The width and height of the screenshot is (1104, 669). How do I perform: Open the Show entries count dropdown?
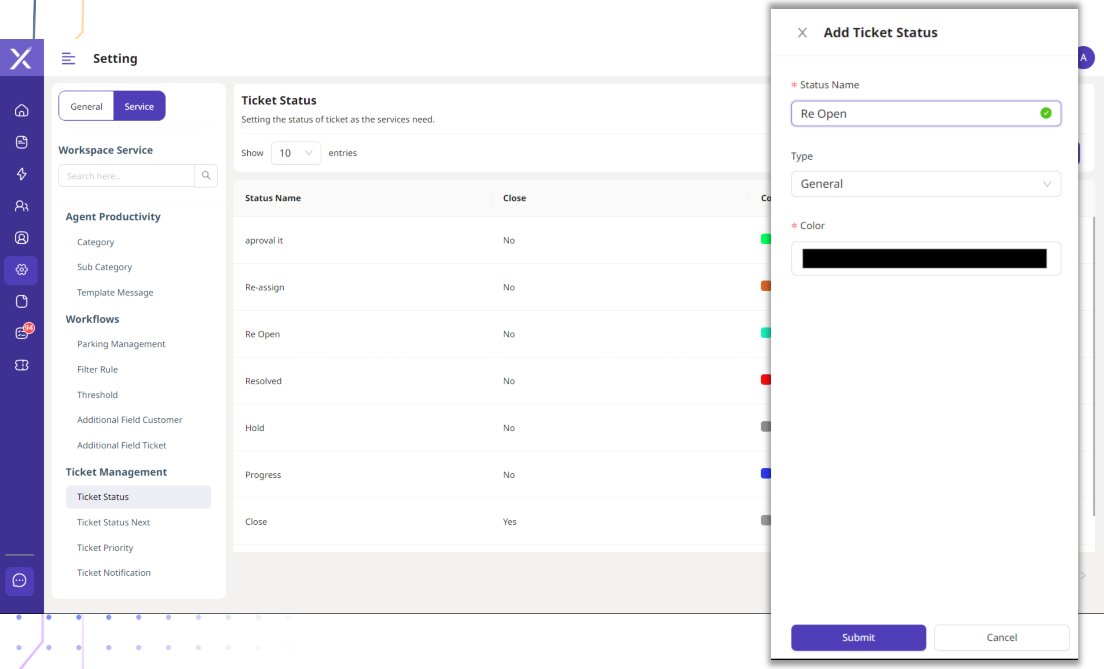[296, 153]
